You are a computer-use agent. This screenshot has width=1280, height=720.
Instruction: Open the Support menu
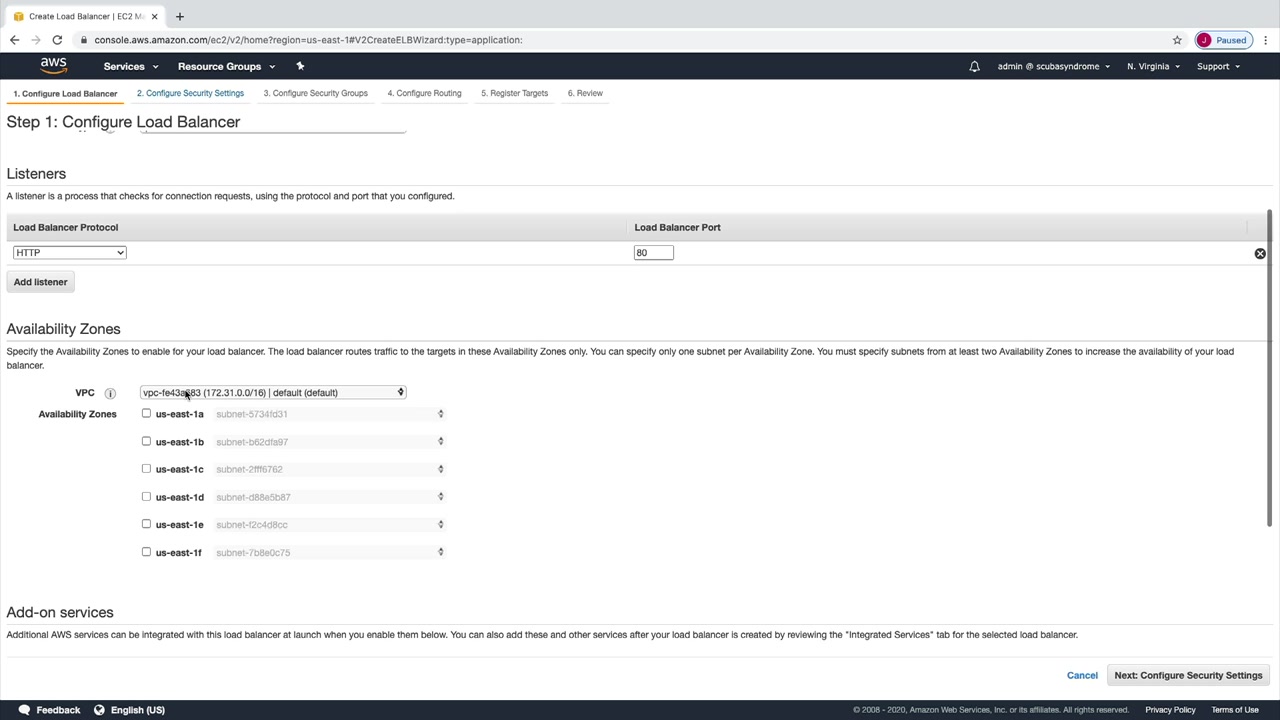click(x=1218, y=66)
